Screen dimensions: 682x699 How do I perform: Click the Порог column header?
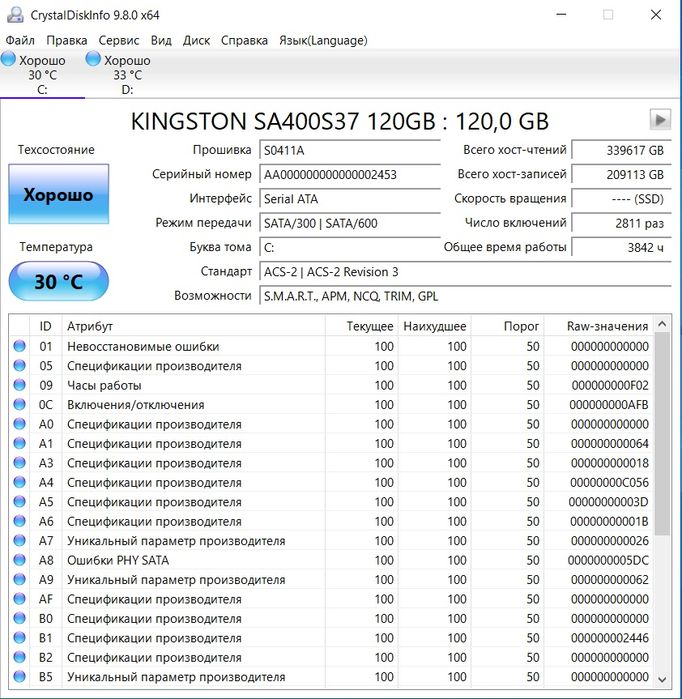[x=508, y=326]
